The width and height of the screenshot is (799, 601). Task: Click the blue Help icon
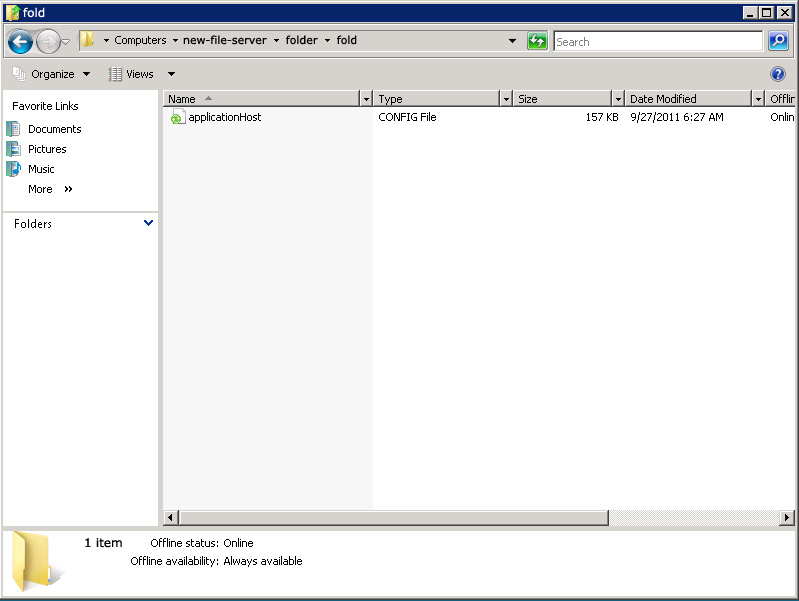click(778, 74)
